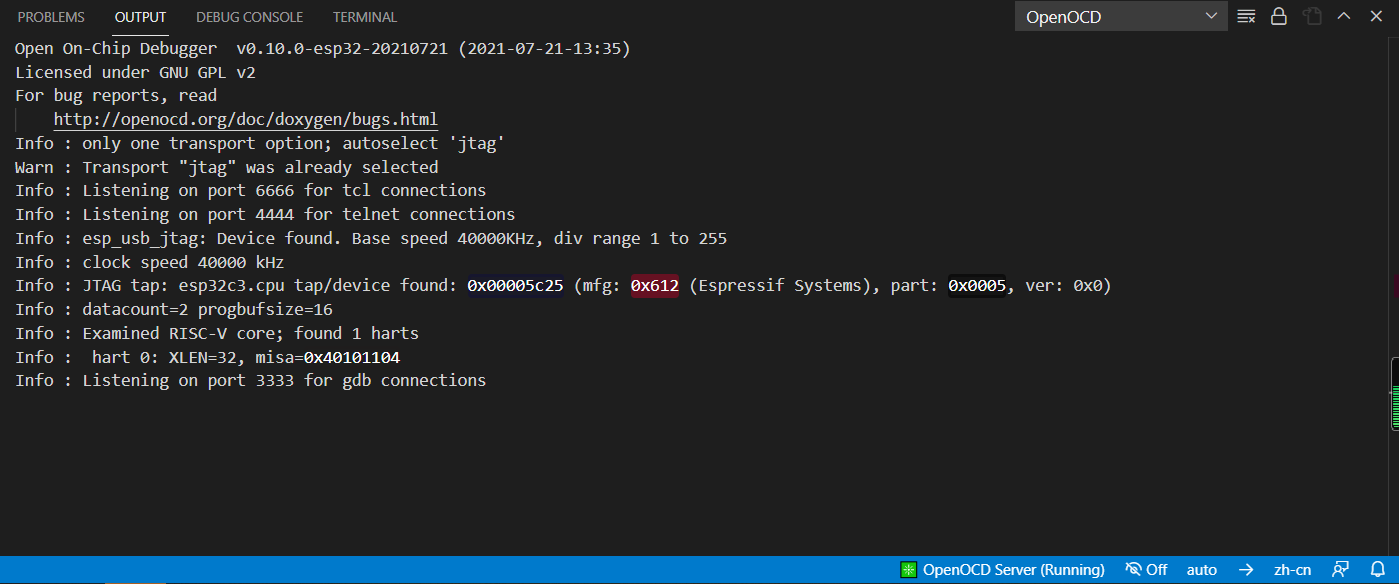Viewport: 1399px width, 584px height.
Task: Open output log in a new editor
Action: [x=1311, y=16]
